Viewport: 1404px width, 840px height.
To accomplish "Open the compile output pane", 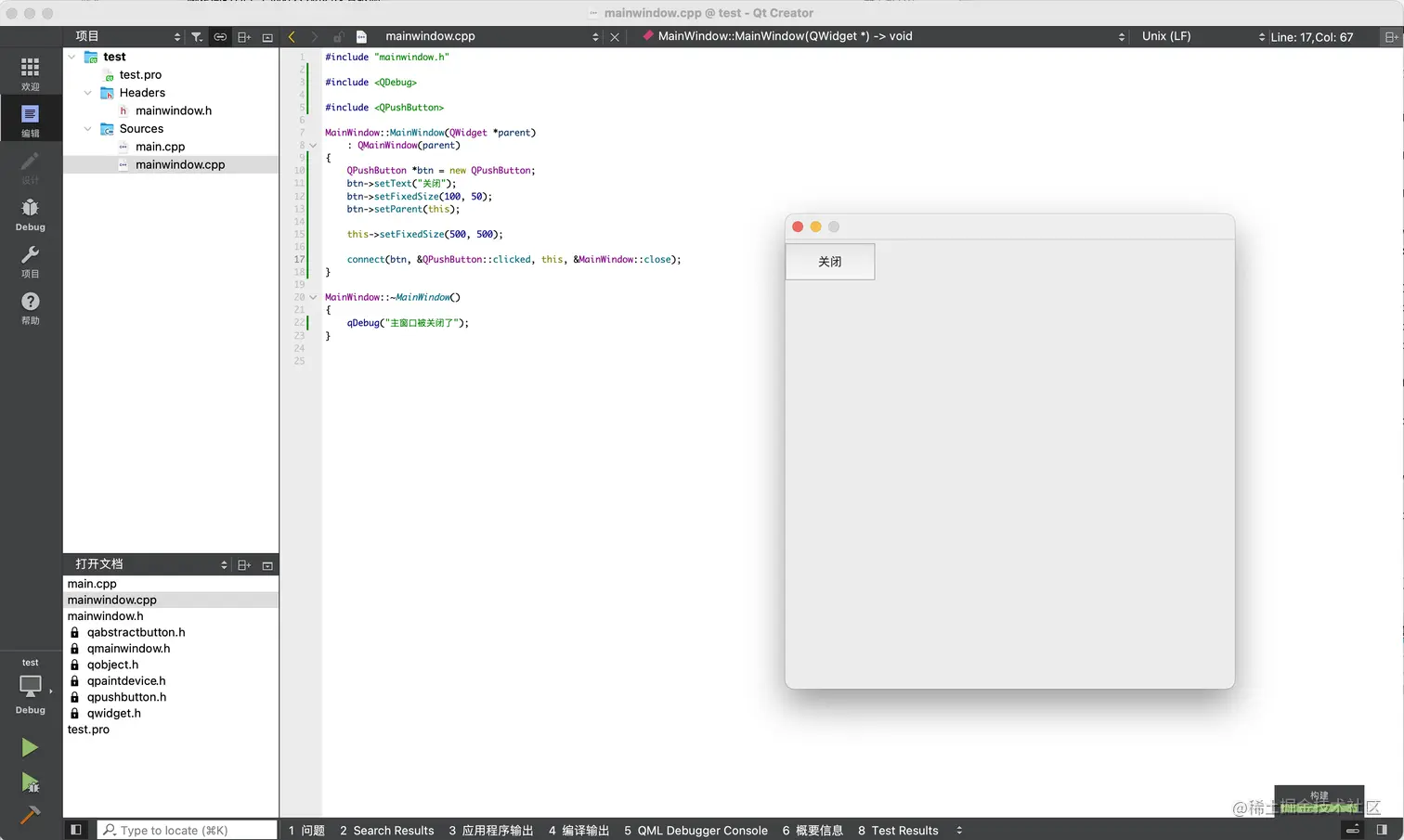I will click(x=578, y=830).
